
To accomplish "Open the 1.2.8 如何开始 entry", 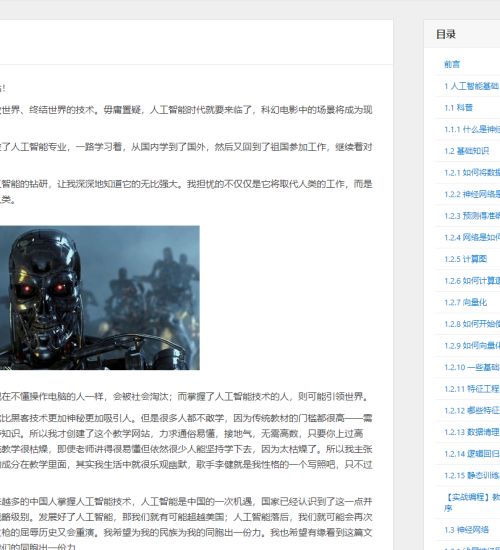I will [x=472, y=324].
